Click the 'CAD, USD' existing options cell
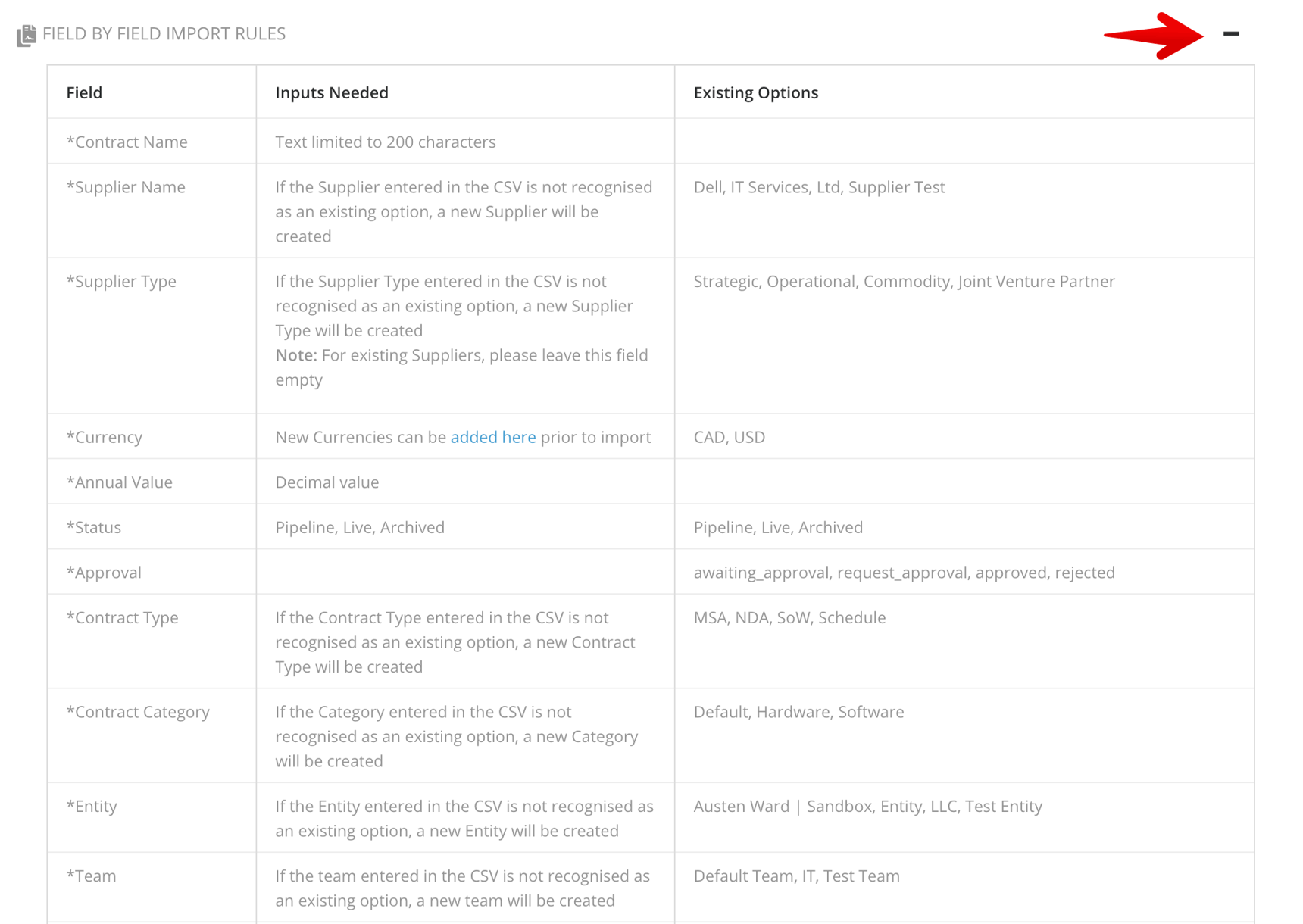The width and height of the screenshot is (1303, 924). pyautogui.click(x=729, y=437)
